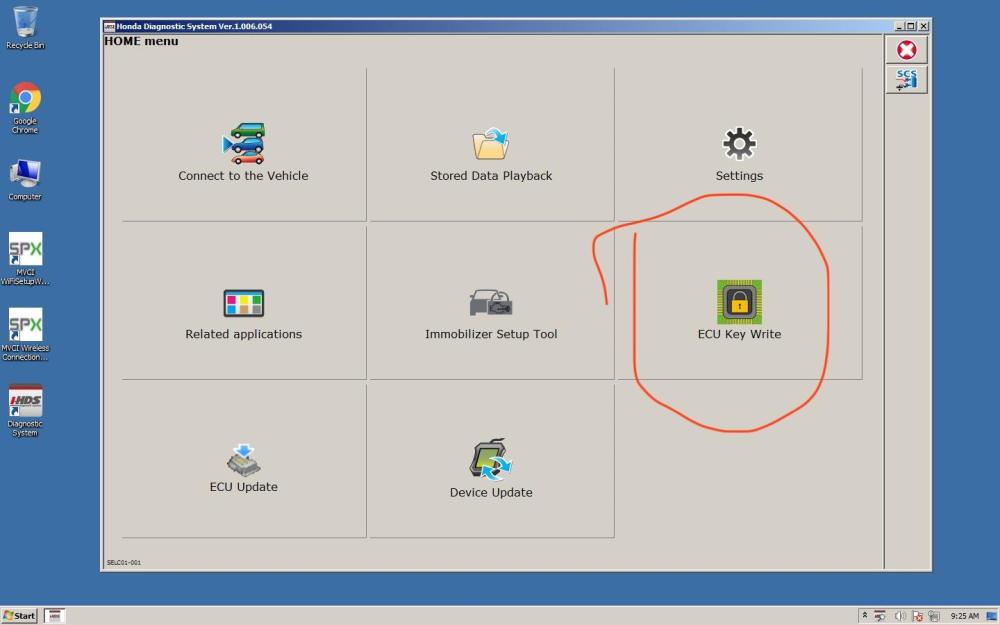Click the magnifier tray icon beside the volume icon

pos(880,616)
